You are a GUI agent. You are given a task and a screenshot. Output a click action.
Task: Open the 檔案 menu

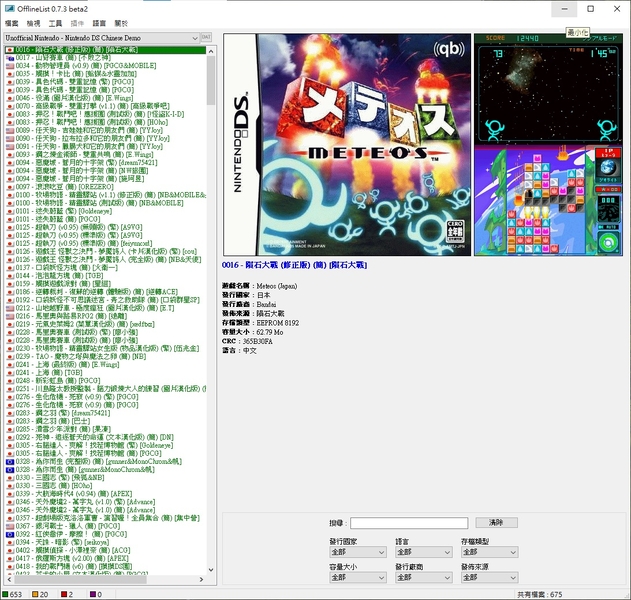click(12, 23)
